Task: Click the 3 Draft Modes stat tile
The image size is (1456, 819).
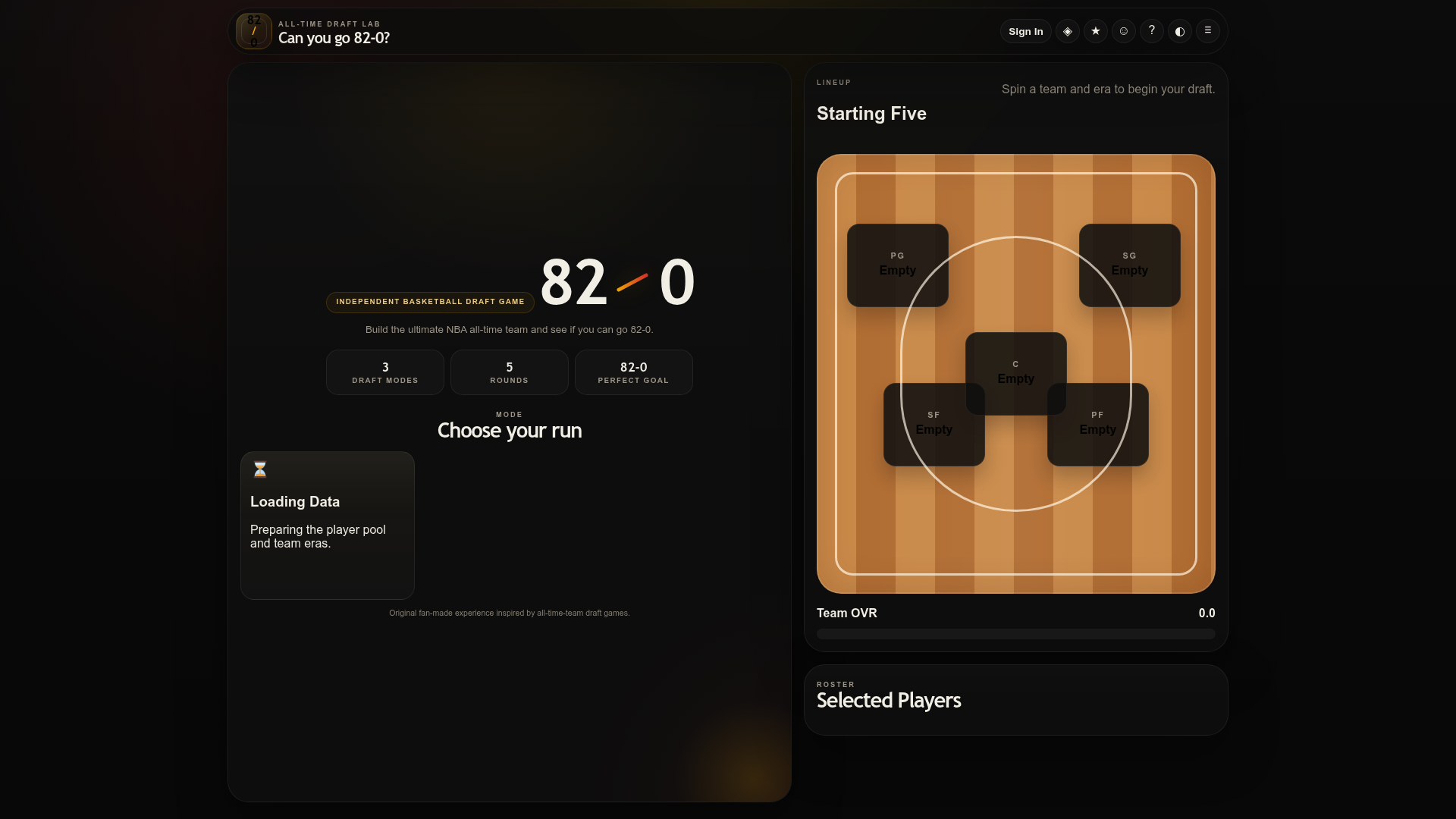Action: [x=385, y=372]
